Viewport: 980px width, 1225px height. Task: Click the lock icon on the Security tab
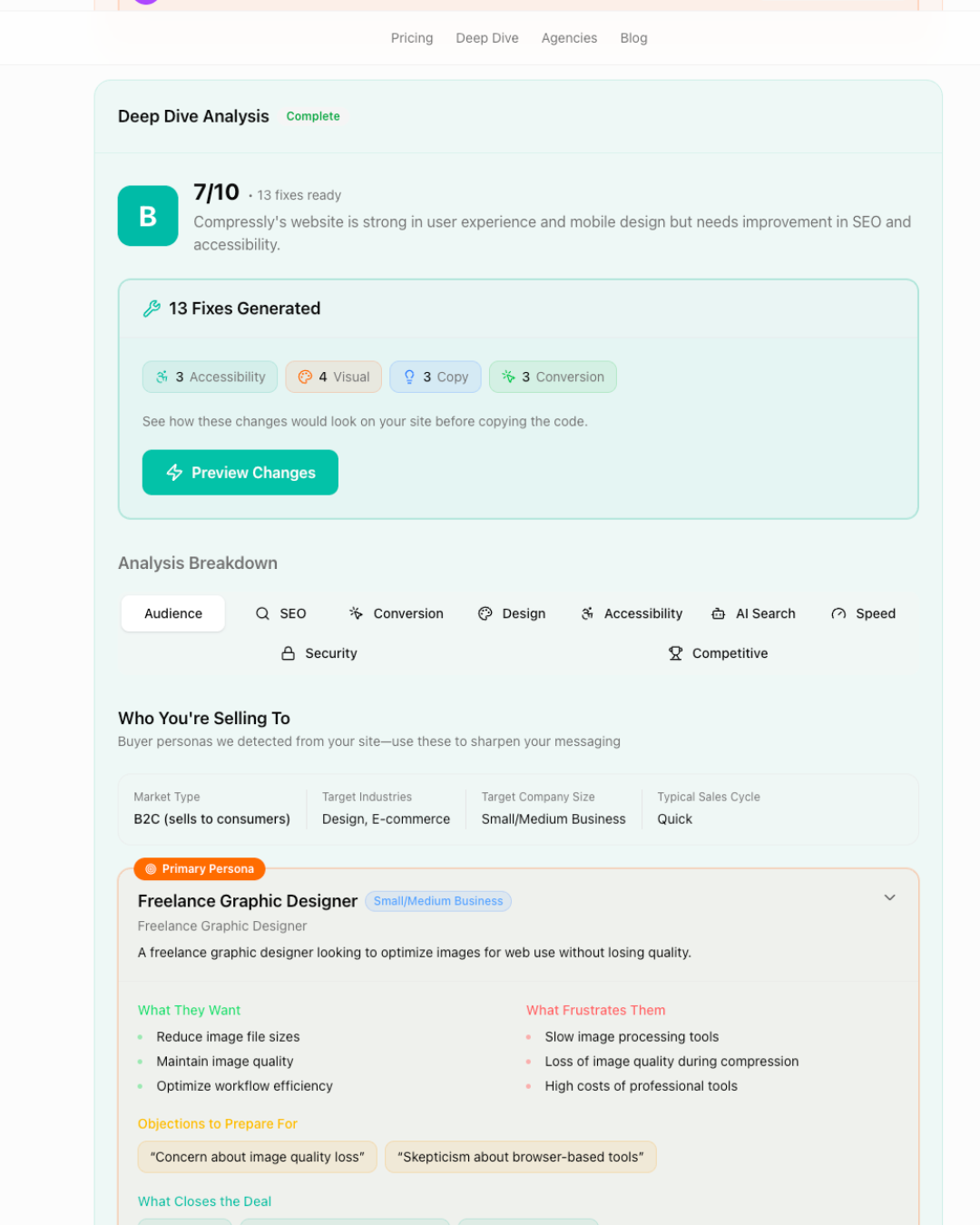point(289,652)
